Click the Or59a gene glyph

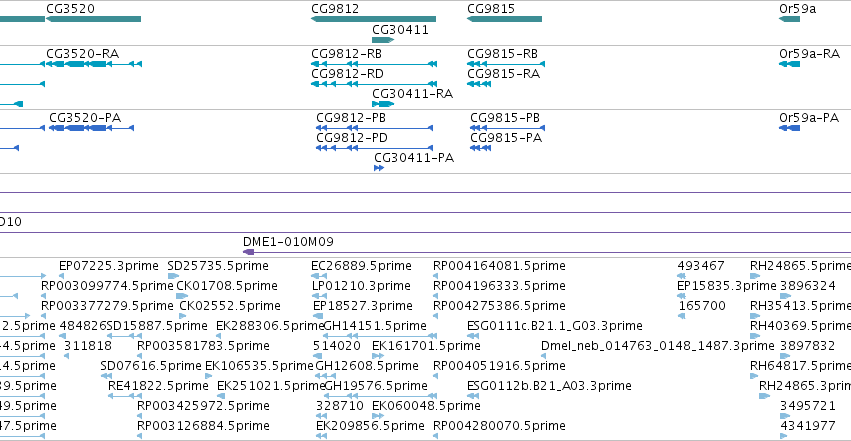click(790, 19)
